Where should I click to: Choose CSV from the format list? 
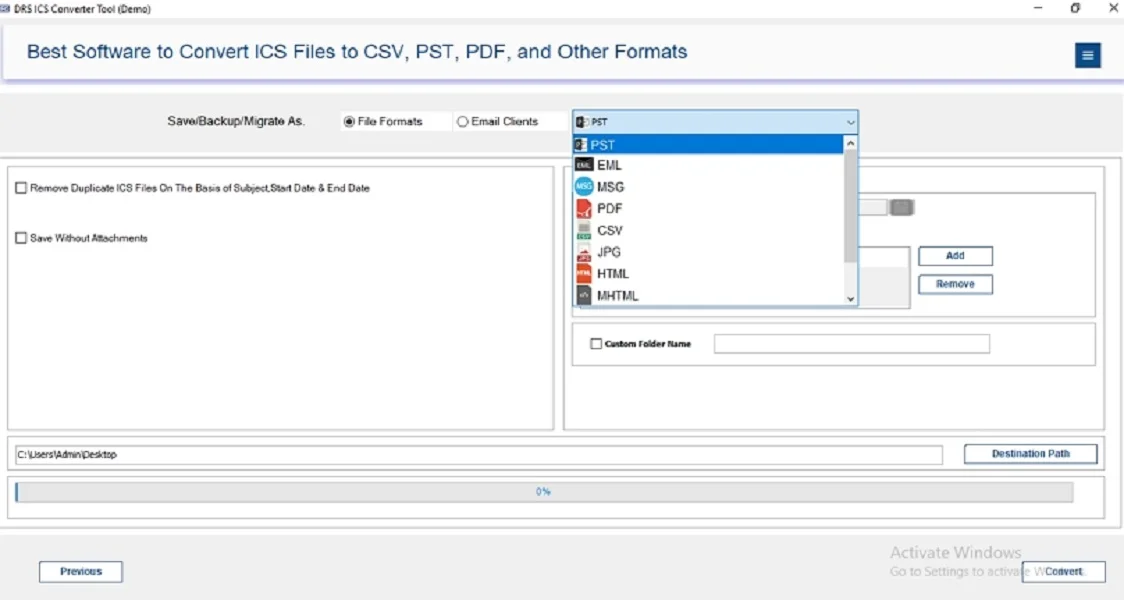click(709, 230)
